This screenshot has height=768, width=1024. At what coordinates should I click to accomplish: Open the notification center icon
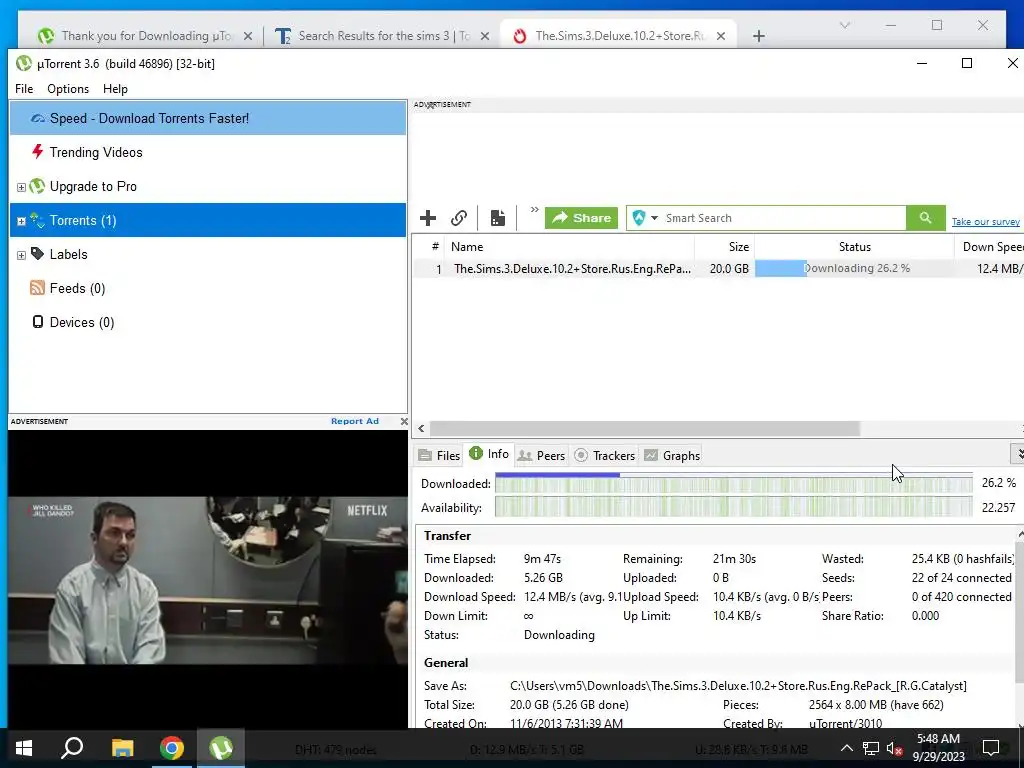coord(991,748)
